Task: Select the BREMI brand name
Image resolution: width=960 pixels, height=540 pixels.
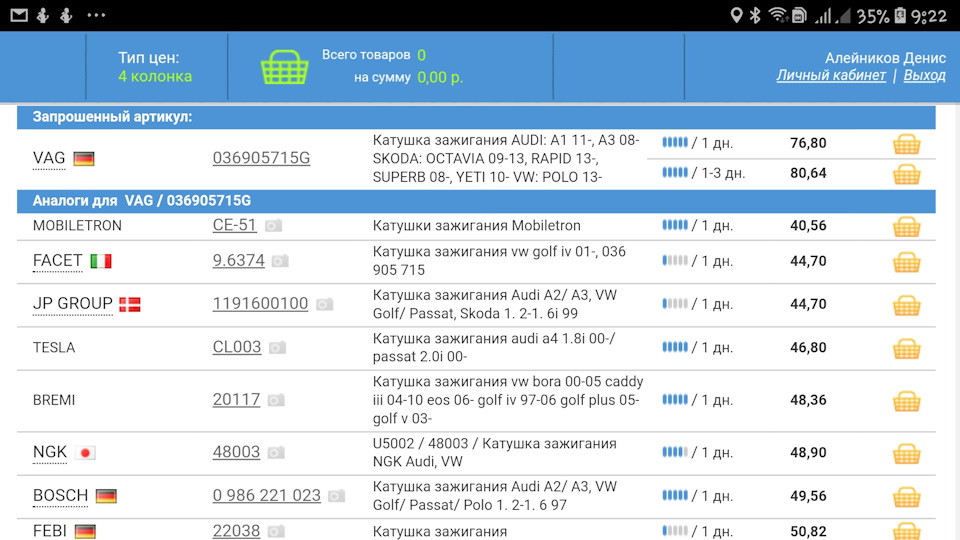Action: point(54,400)
